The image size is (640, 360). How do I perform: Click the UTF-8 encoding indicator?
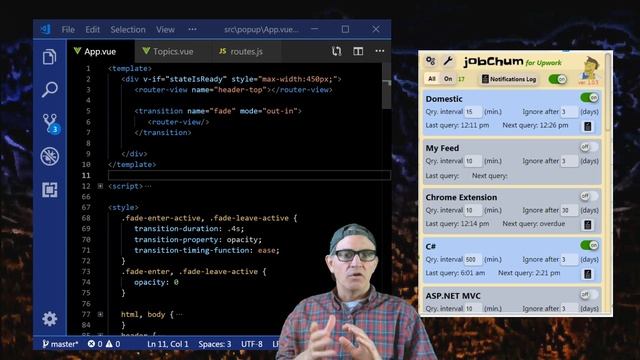[252, 344]
